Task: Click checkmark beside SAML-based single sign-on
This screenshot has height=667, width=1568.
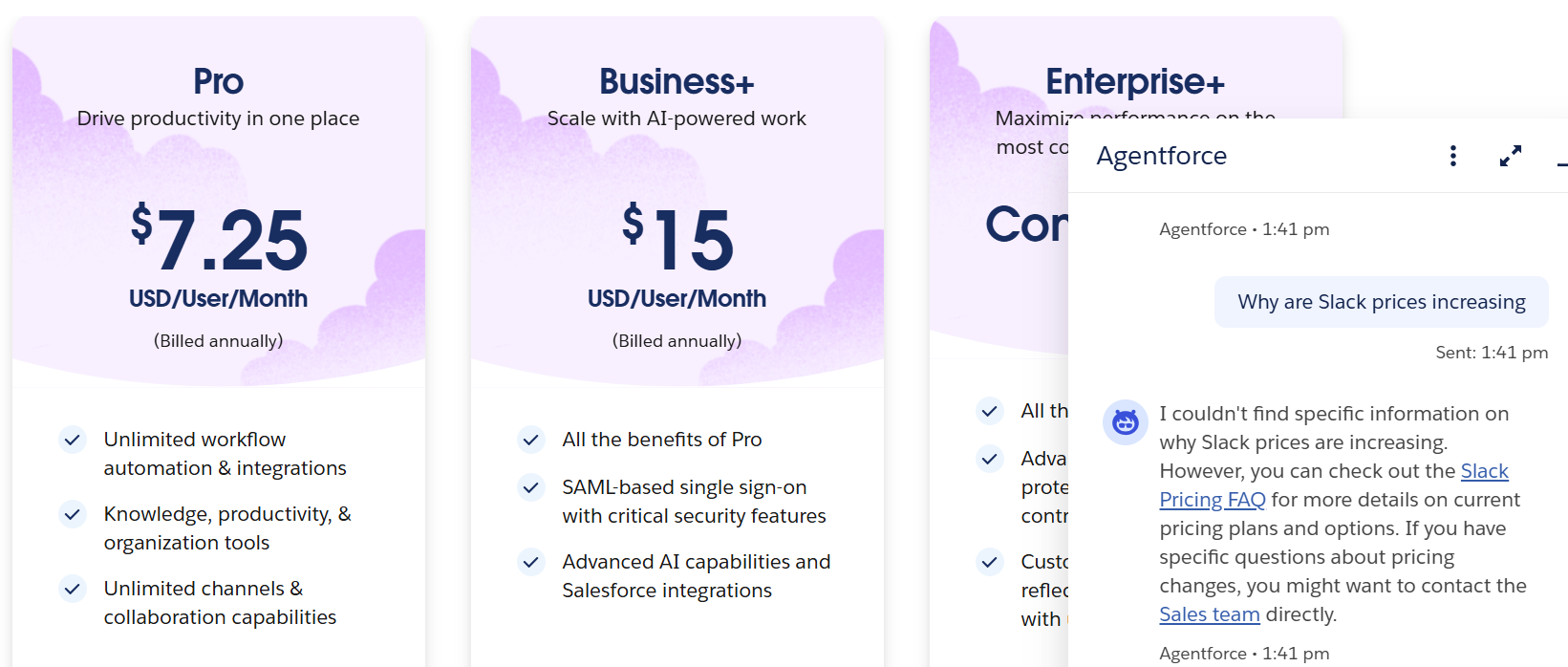Action: [531, 487]
